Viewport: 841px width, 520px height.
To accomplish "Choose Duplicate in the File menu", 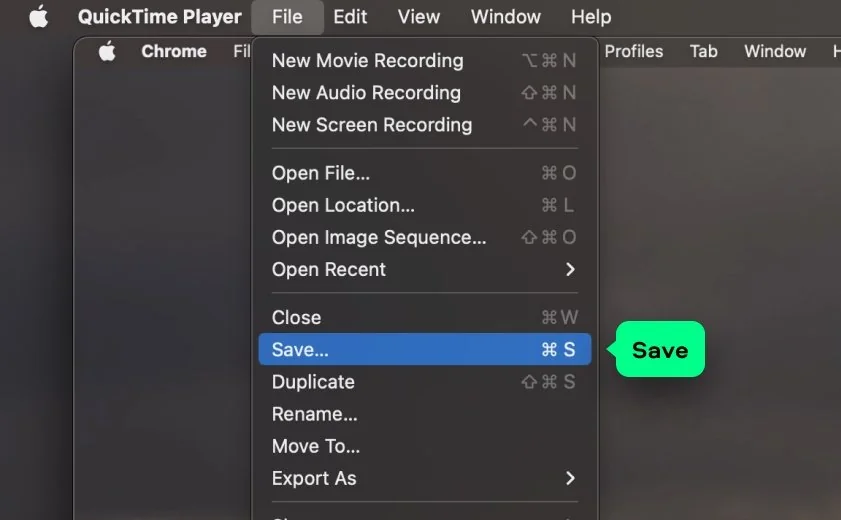I will [x=425, y=382].
